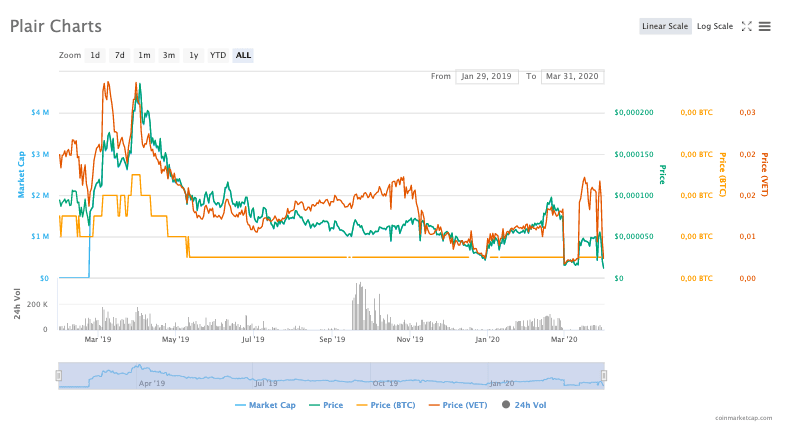The height and width of the screenshot is (441, 793).
Task: Grab the left navigator range handle
Action: click(x=58, y=375)
